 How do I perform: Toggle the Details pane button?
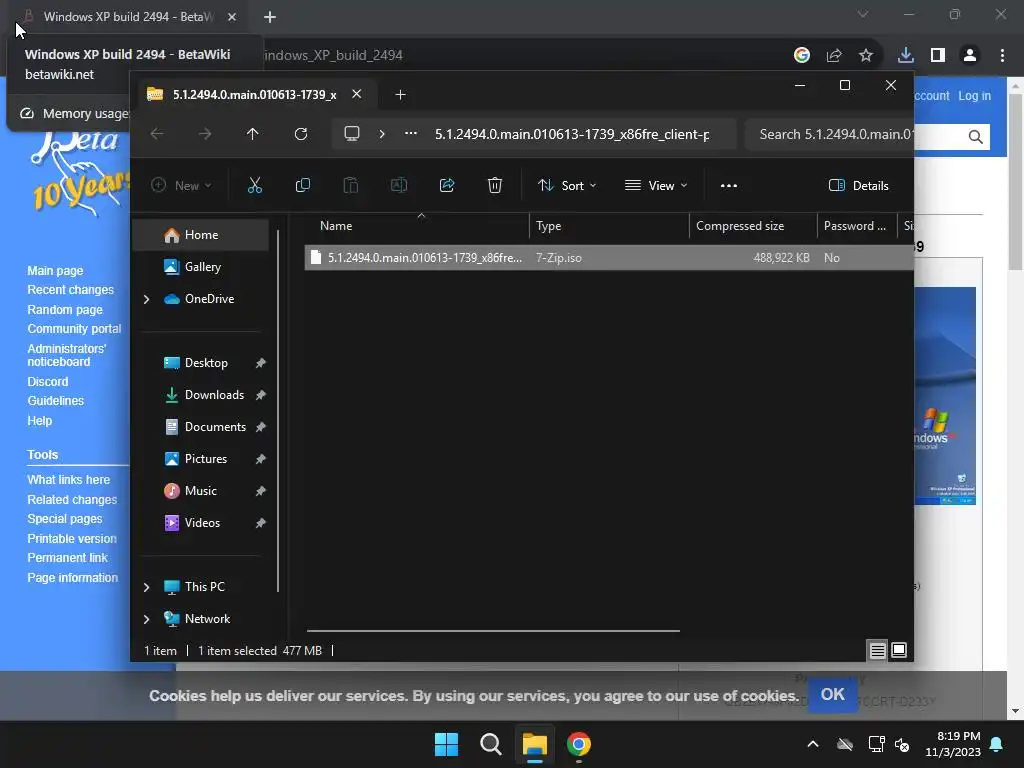[x=858, y=185]
